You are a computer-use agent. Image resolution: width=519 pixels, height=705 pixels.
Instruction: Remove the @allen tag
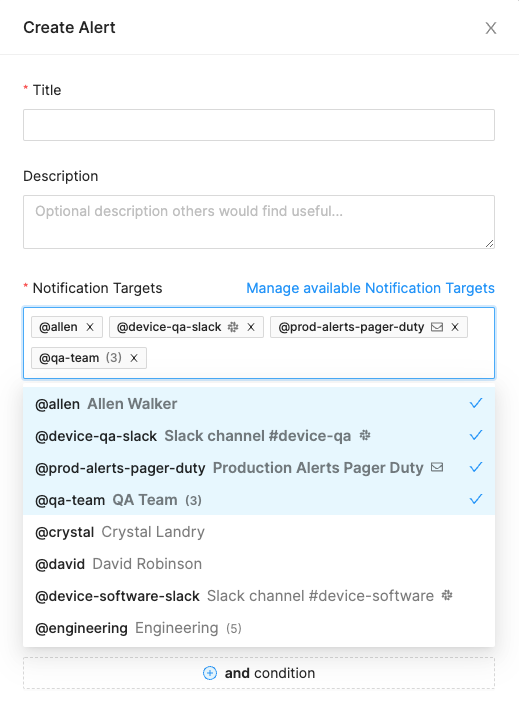point(90,327)
